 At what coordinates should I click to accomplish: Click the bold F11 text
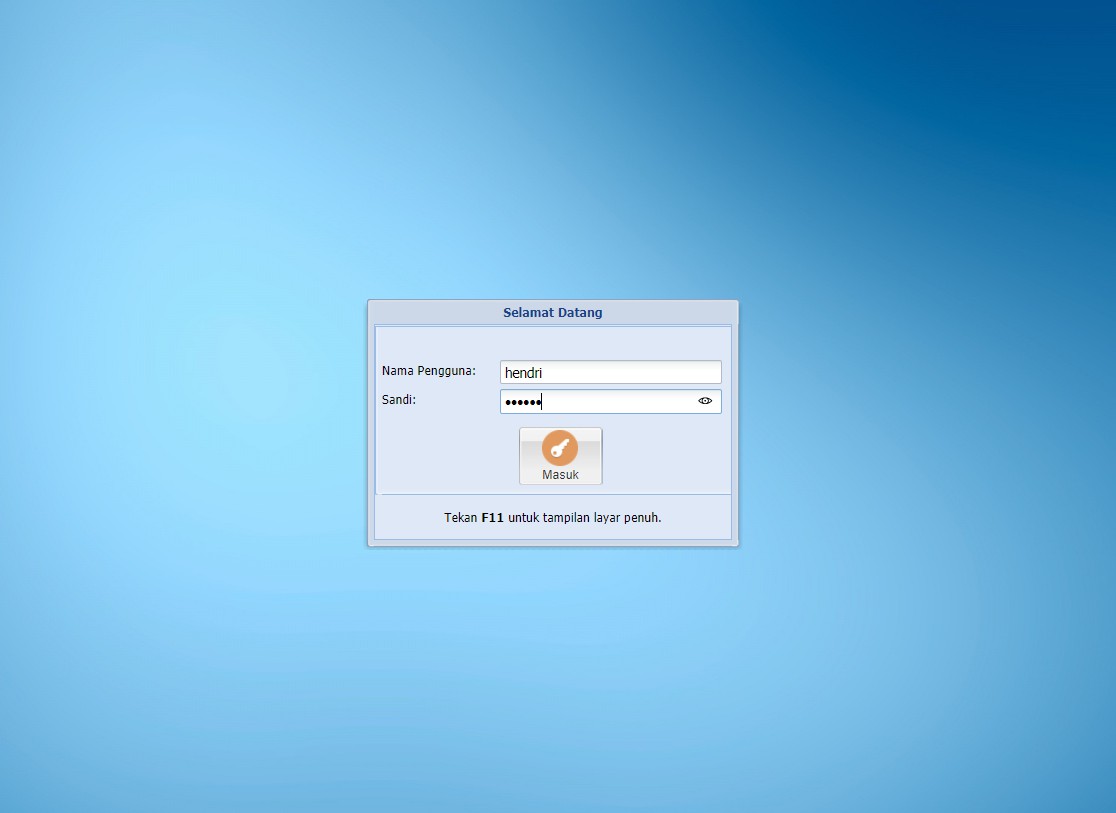pyautogui.click(x=492, y=518)
